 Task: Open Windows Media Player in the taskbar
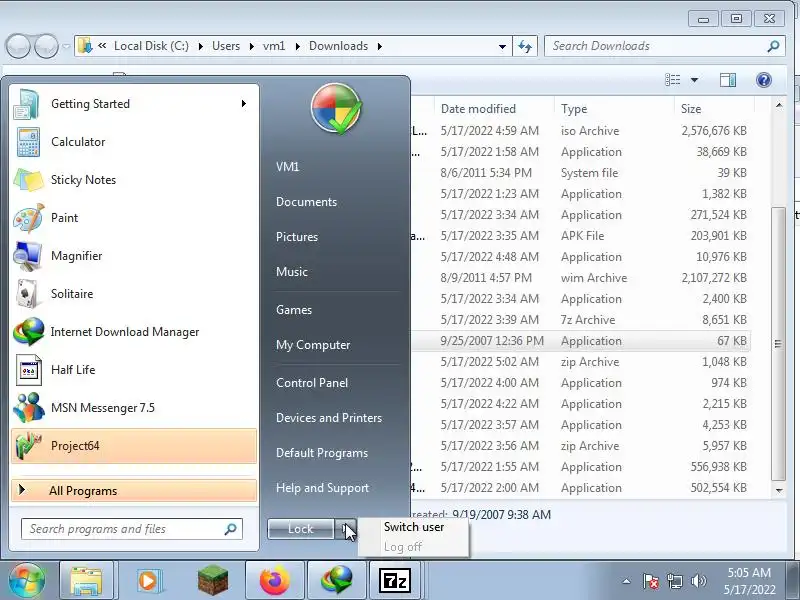tap(148, 581)
